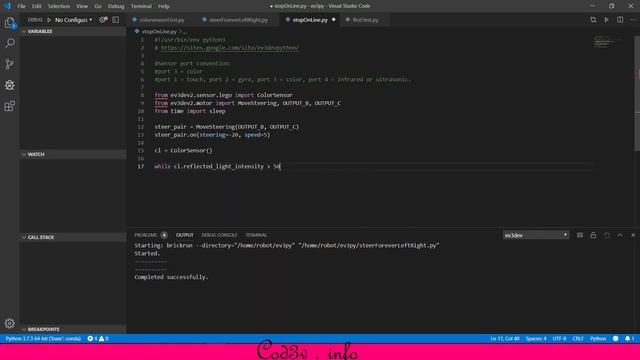Close the bottom panel
The width and height of the screenshot is (640, 360).
pos(633,235)
